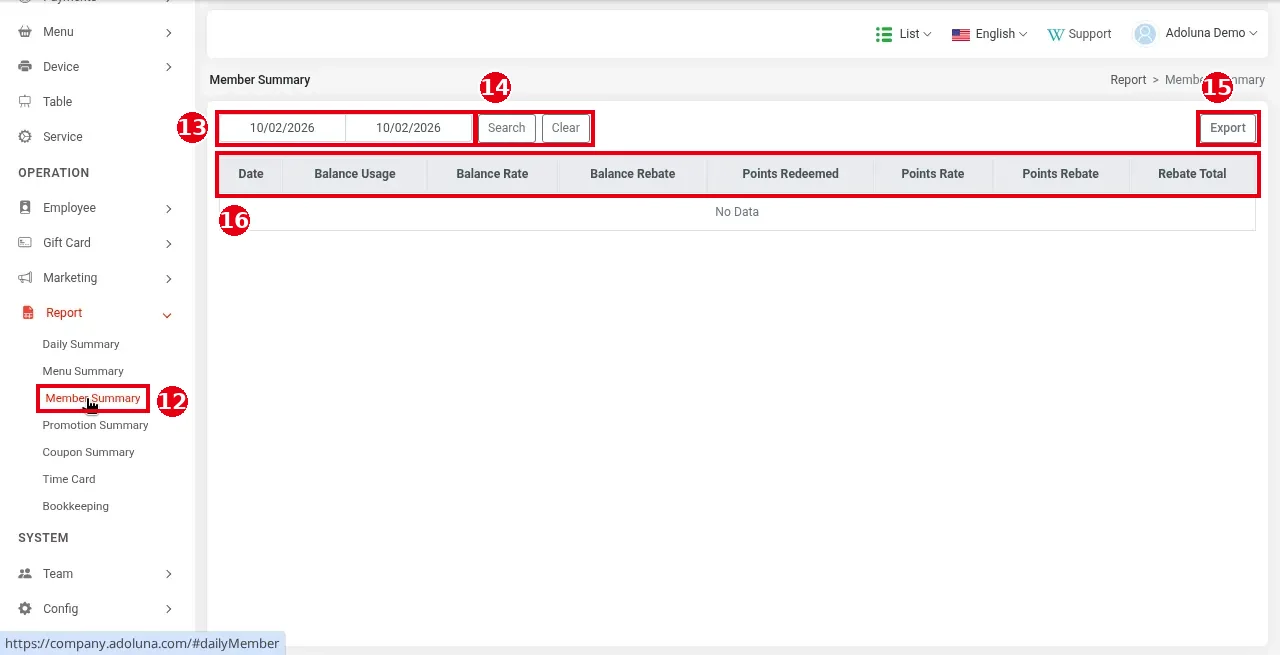The height and width of the screenshot is (655, 1280).
Task: Click the Rebate Total column header
Action: tap(1192, 174)
